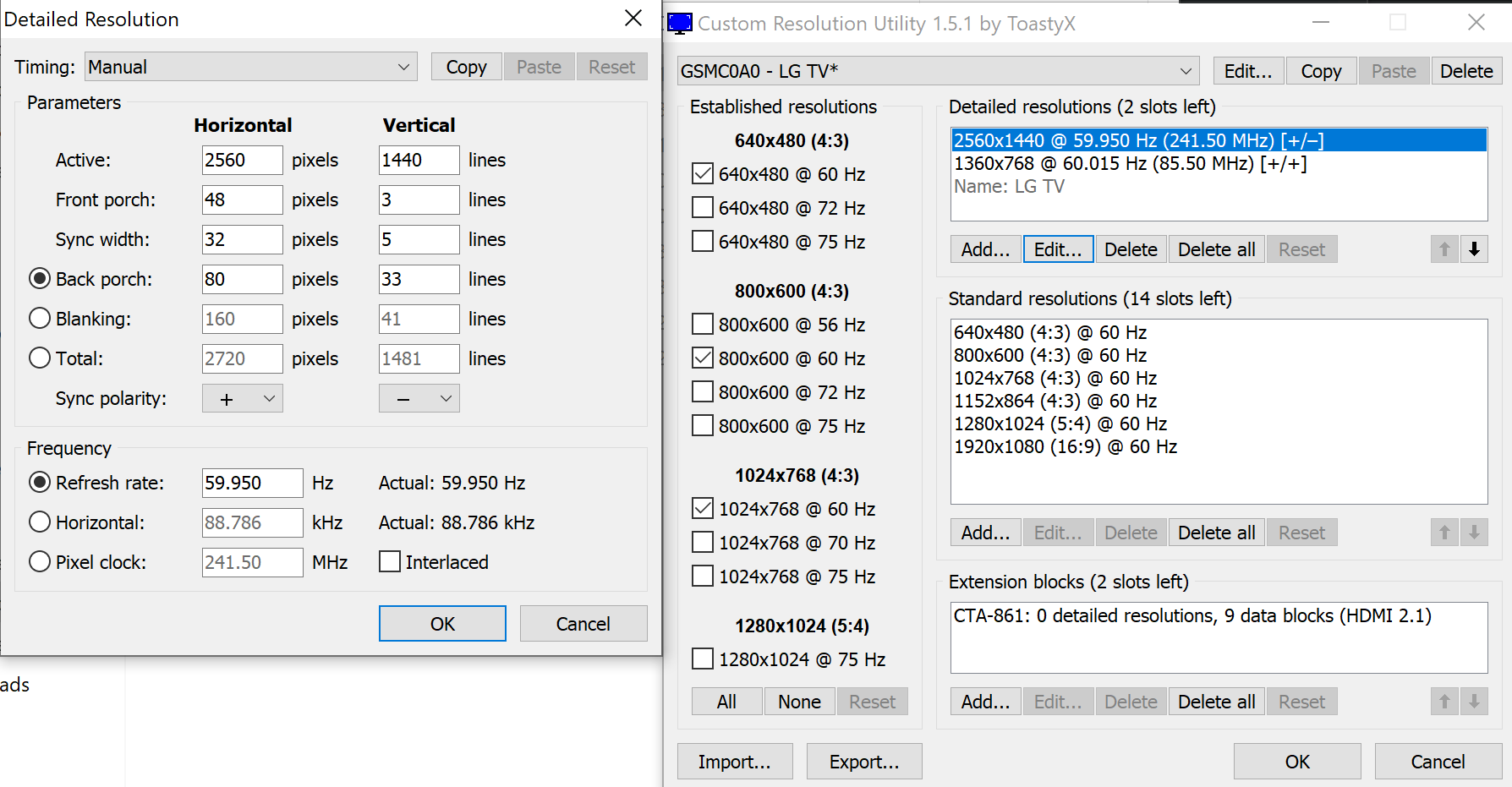The image size is (1512, 787).
Task: Enable 640x480 @ 72 Hz
Action: click(703, 208)
